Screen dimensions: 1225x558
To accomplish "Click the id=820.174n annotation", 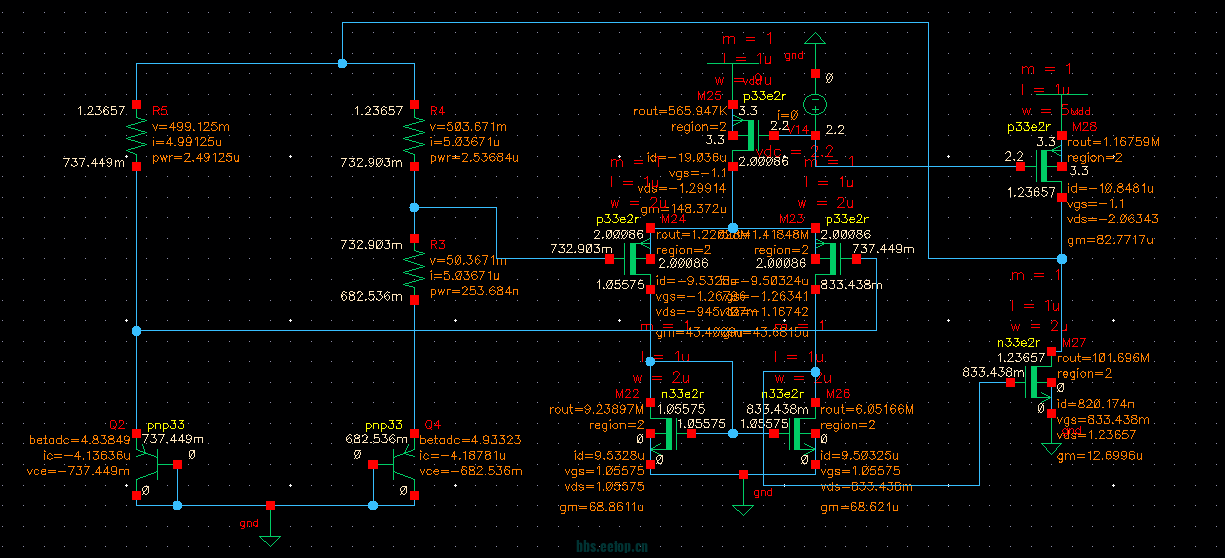I will coord(1098,405).
